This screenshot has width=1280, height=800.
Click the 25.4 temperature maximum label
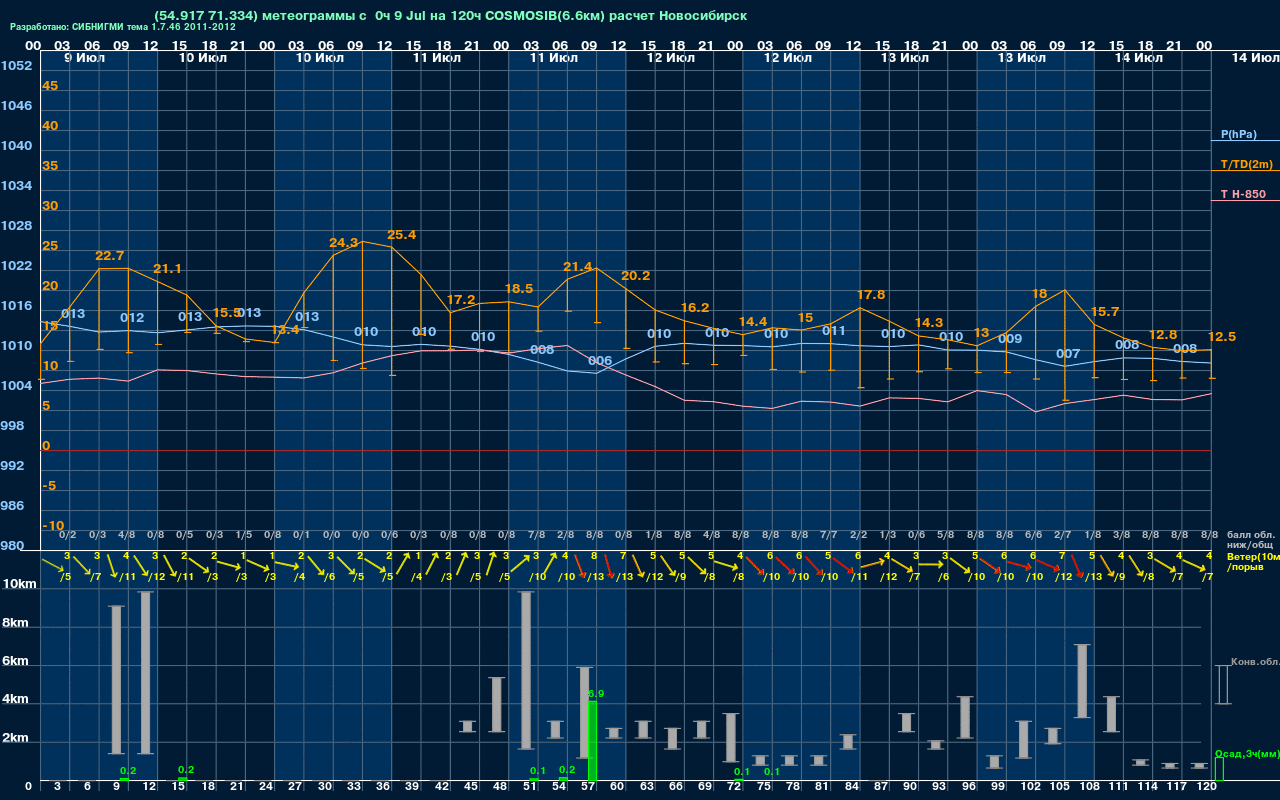click(401, 235)
